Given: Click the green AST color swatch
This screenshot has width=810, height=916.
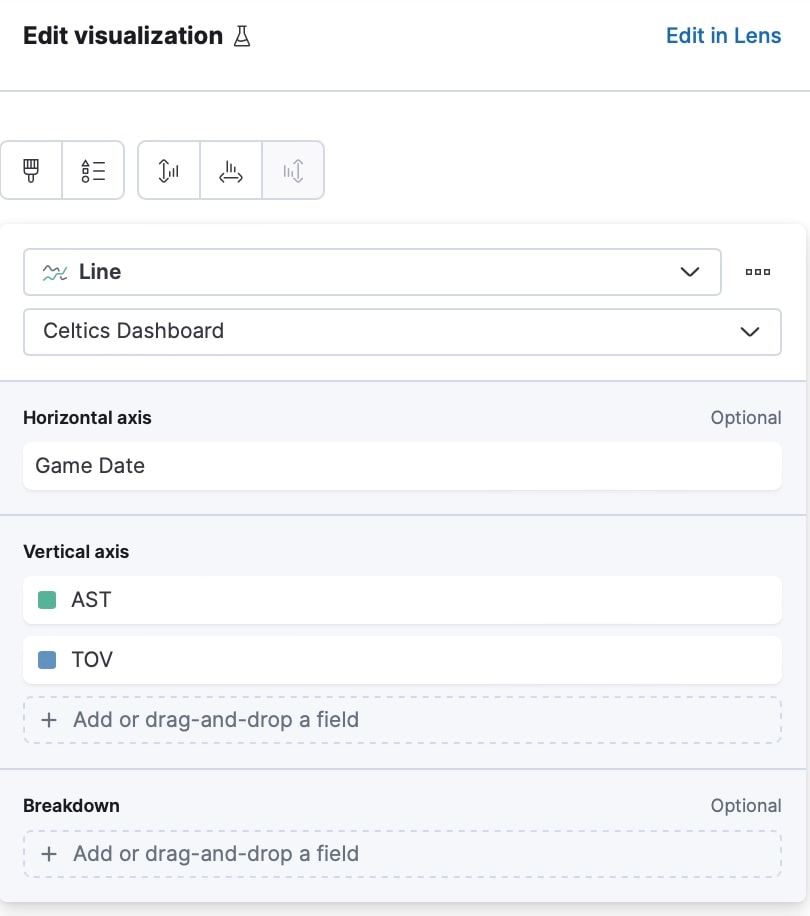Looking at the screenshot, I should [46, 600].
